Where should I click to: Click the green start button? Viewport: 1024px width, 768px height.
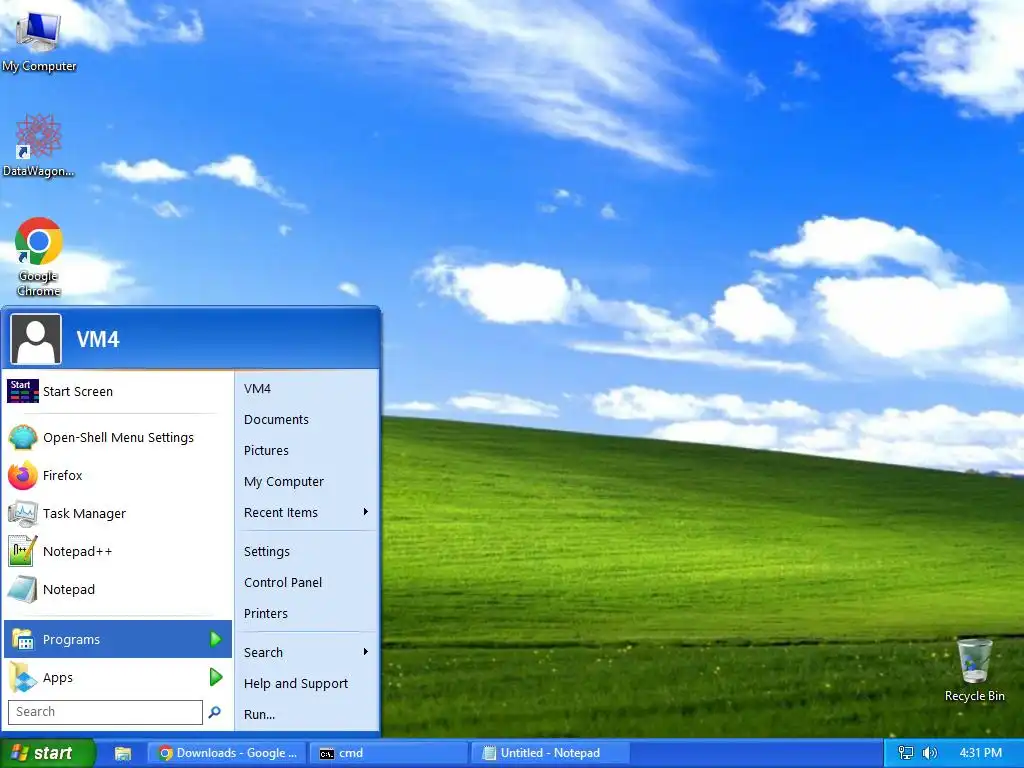coord(48,753)
